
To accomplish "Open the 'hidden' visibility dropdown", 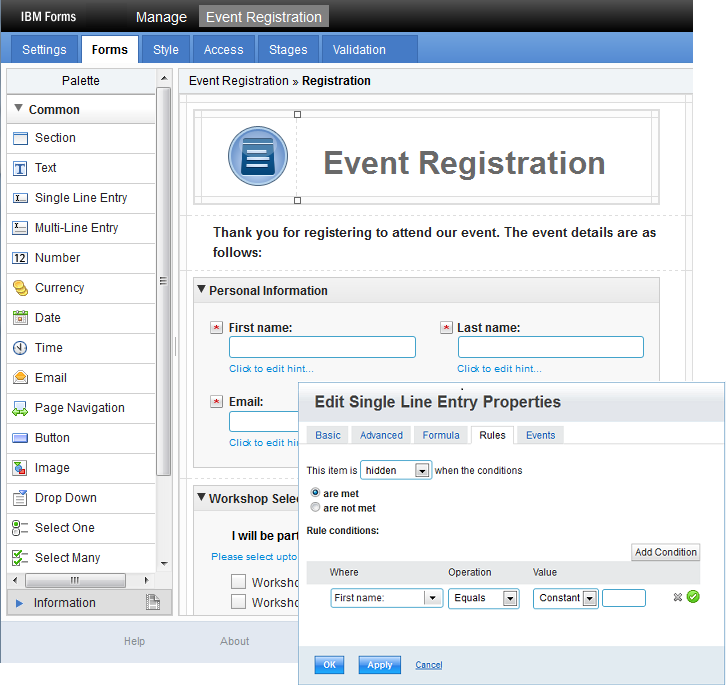I will (x=422, y=470).
